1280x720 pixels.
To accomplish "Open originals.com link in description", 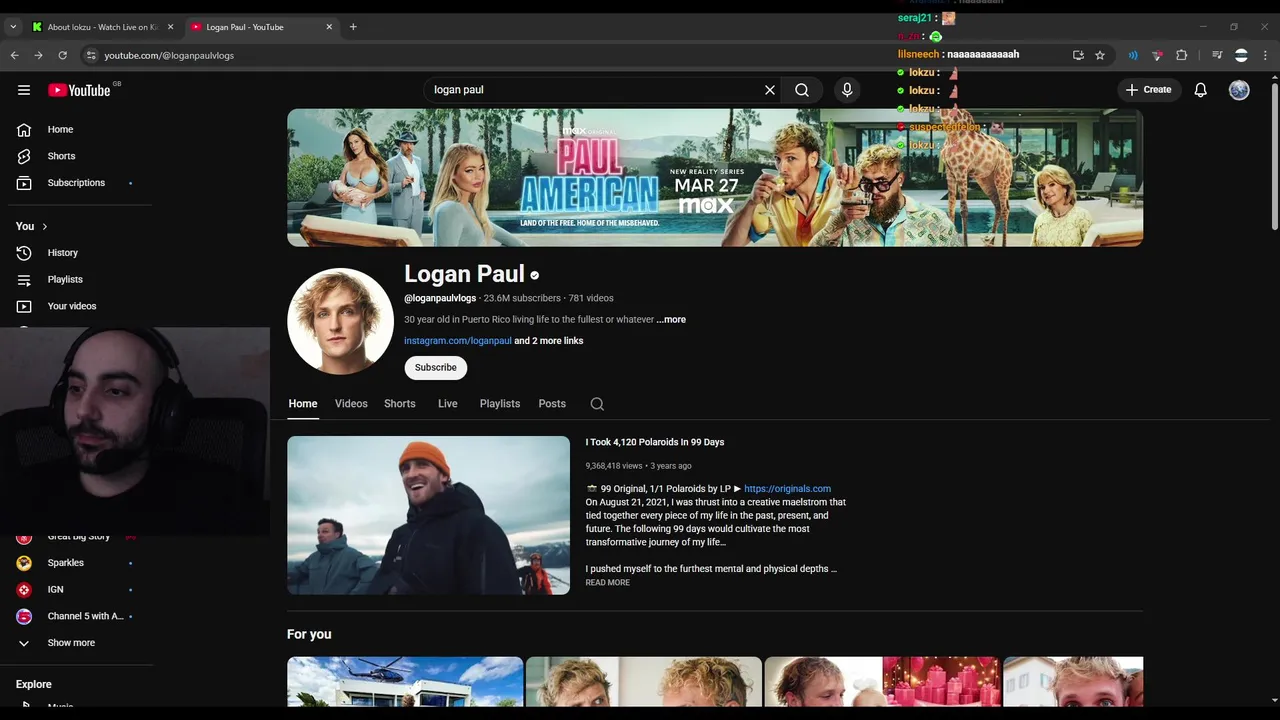I will pyautogui.click(x=787, y=489).
